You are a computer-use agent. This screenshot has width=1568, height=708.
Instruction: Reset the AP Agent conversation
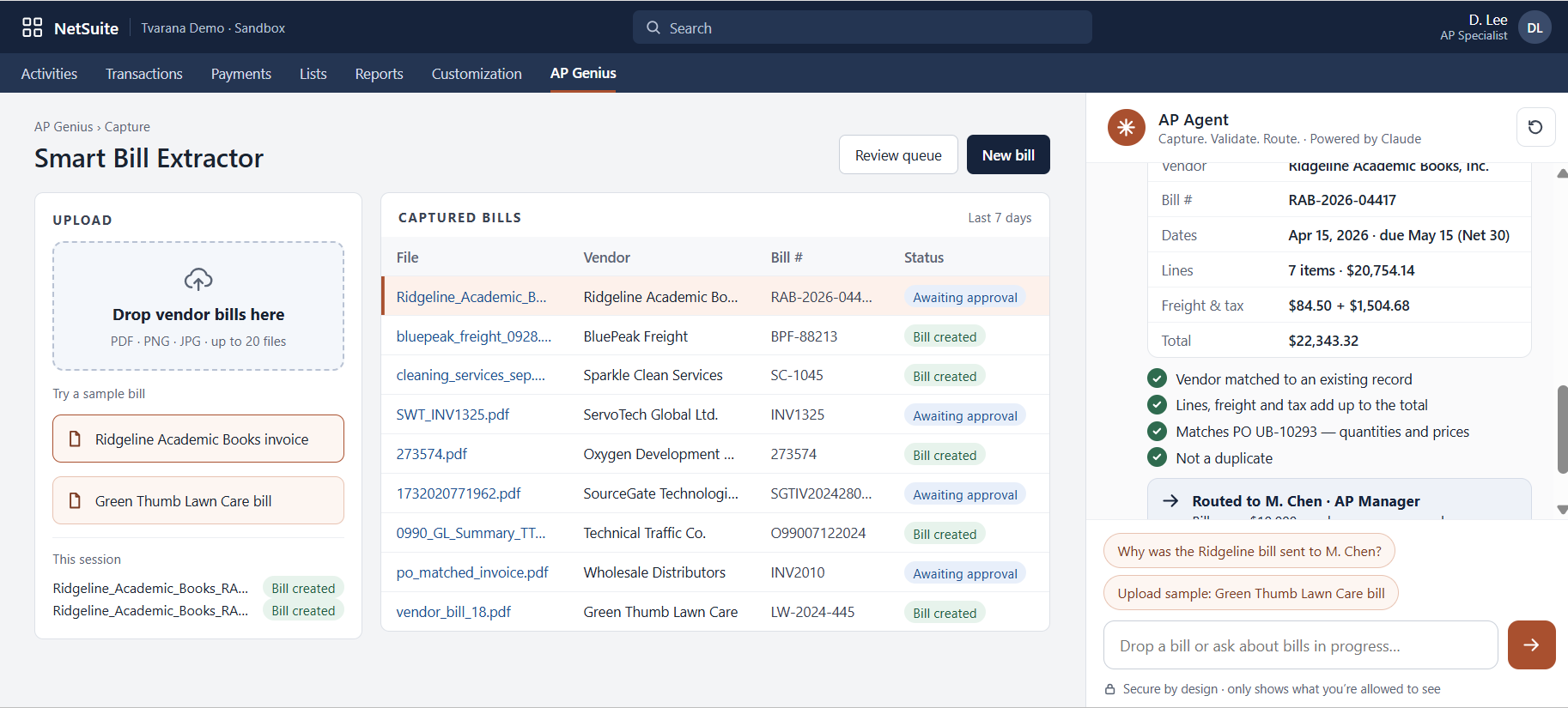coord(1535,127)
